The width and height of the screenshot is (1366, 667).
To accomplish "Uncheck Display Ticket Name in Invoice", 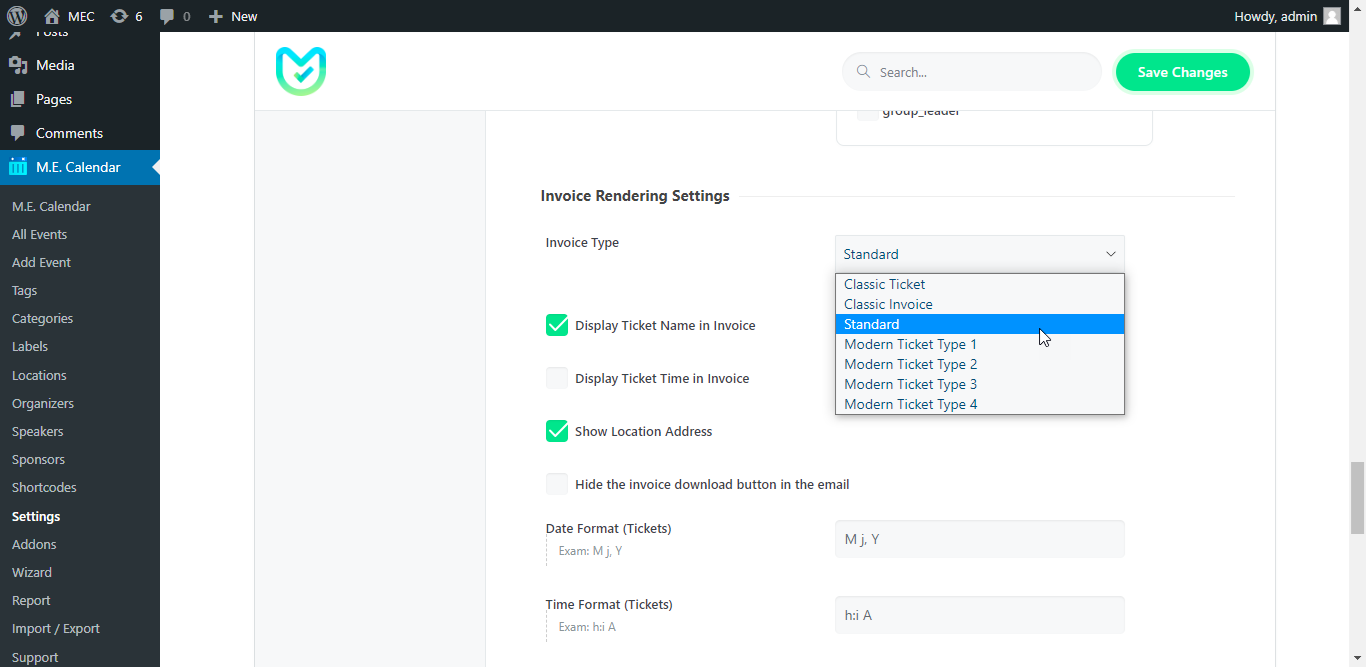I will click(x=557, y=325).
